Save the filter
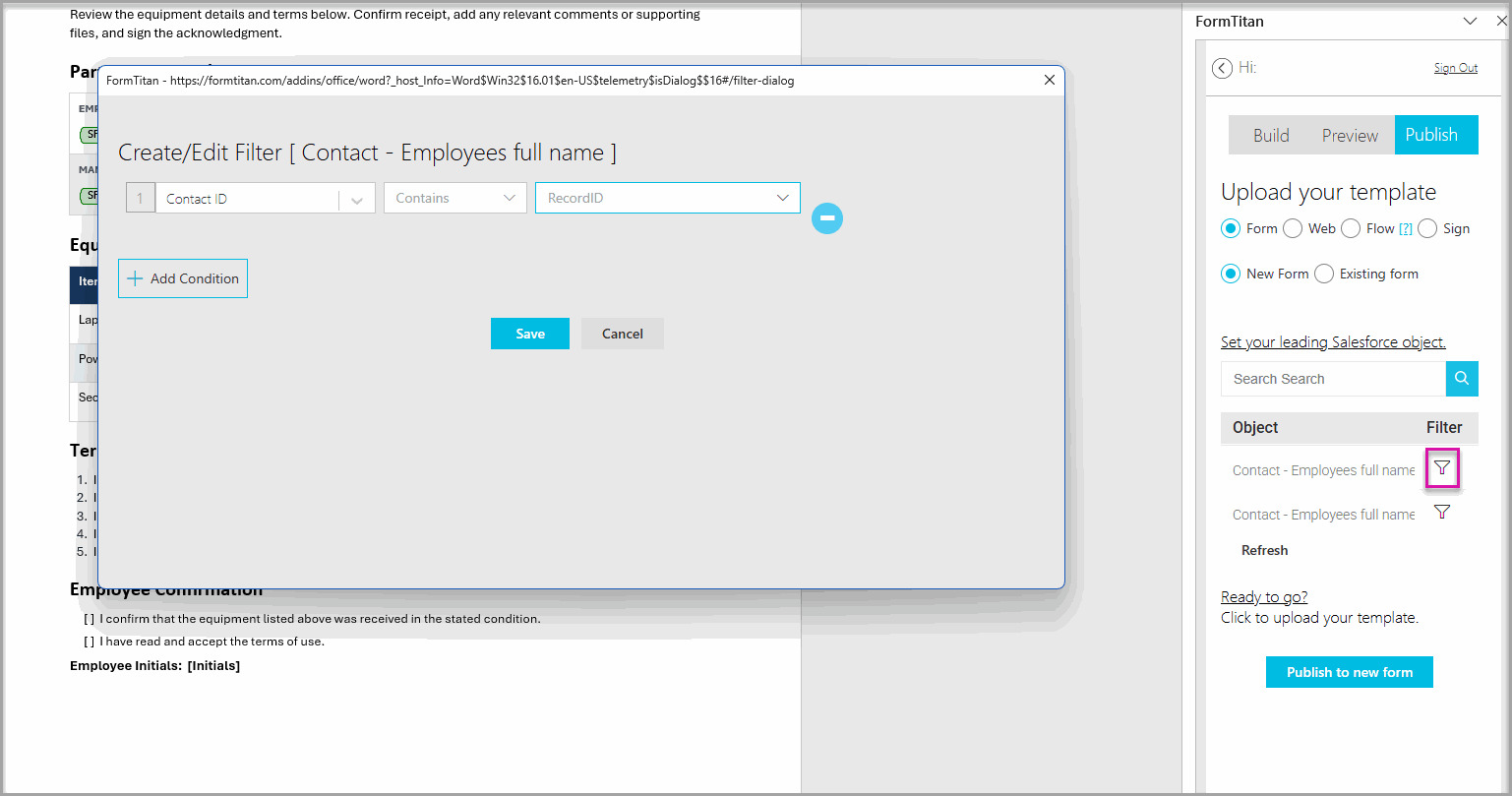The image size is (1512, 796). point(530,334)
